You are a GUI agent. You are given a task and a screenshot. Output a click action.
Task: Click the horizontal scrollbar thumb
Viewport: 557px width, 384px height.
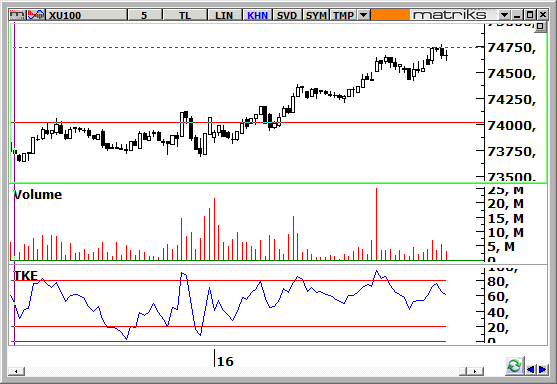(x=463, y=371)
